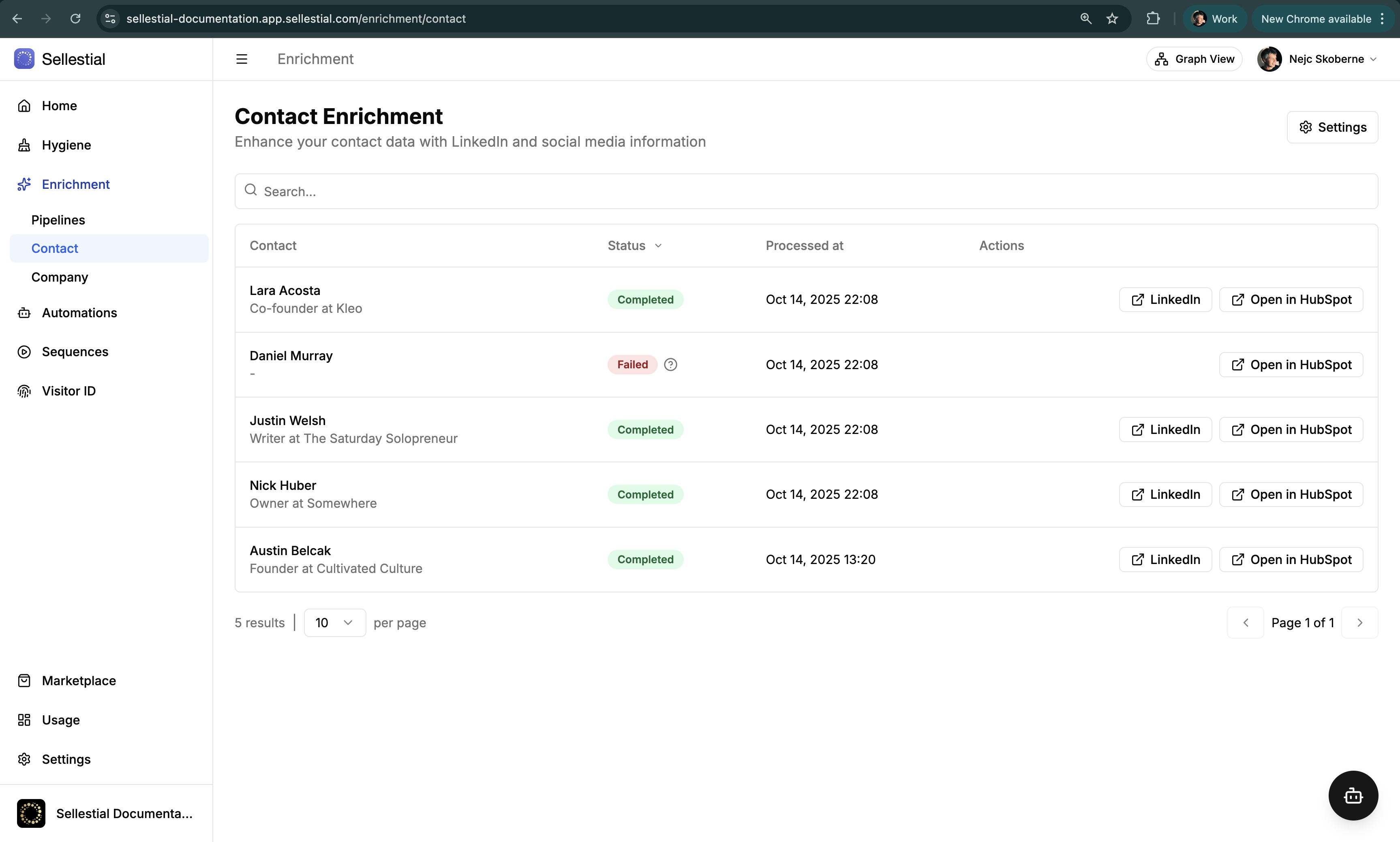Select the Company submenu item
Viewport: 1400px width, 842px height.
(60, 278)
